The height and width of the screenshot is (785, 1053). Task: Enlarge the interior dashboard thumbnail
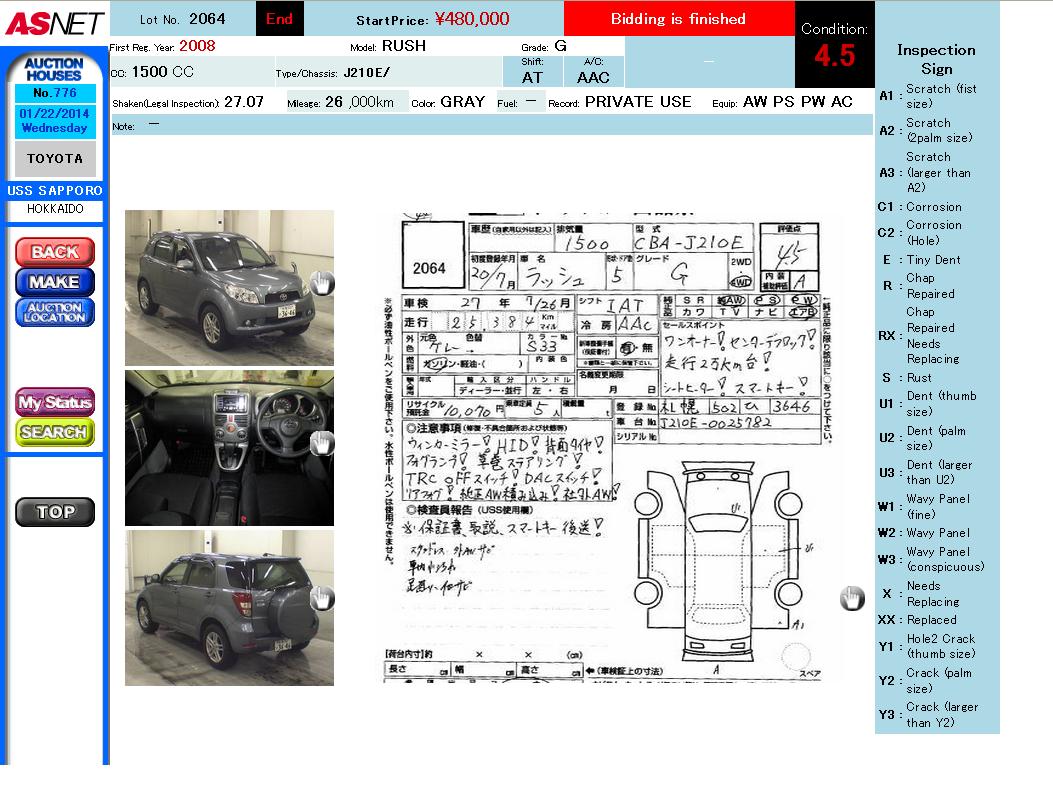coord(229,448)
